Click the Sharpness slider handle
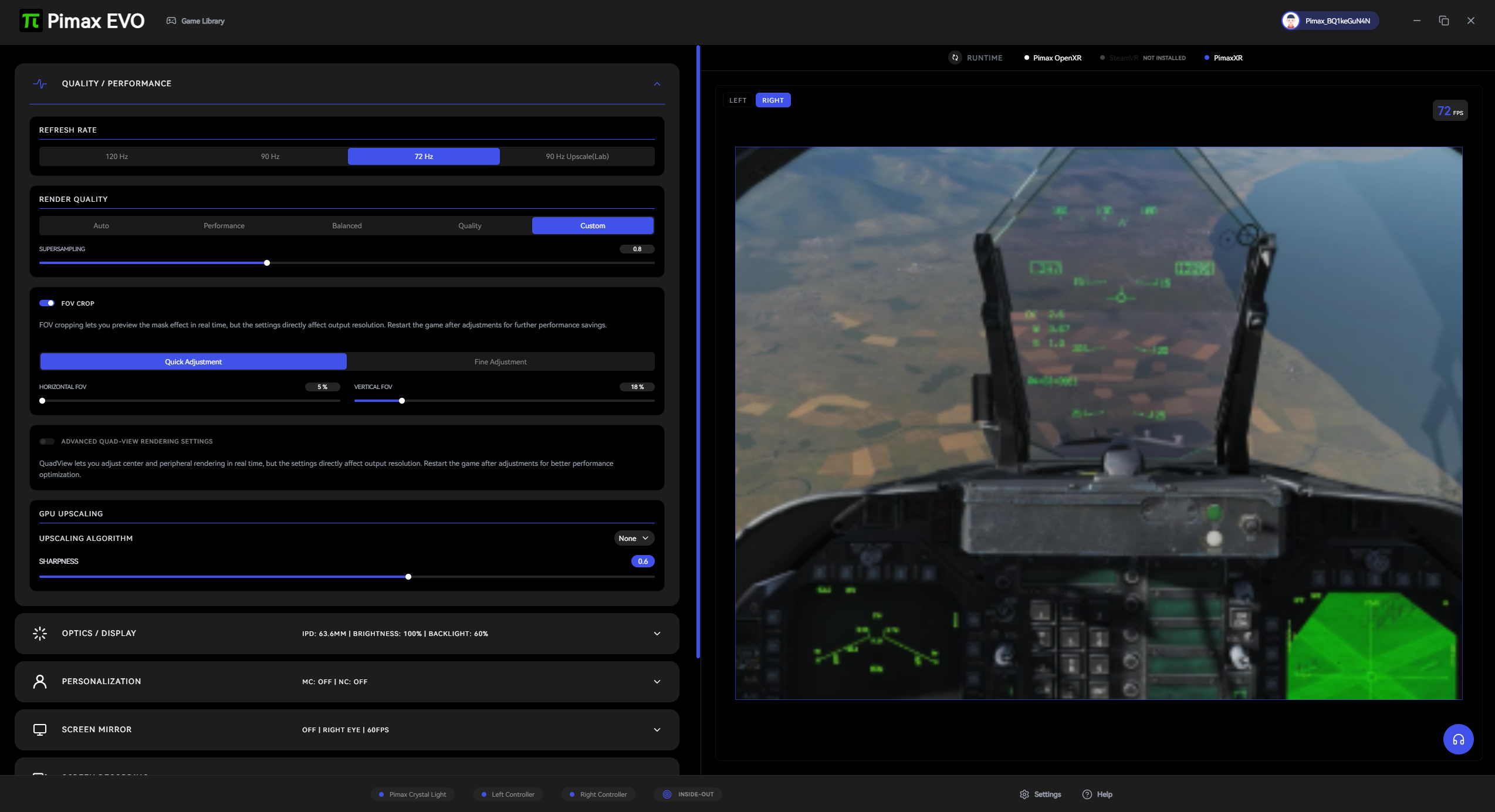The height and width of the screenshot is (812, 1495). [x=408, y=577]
